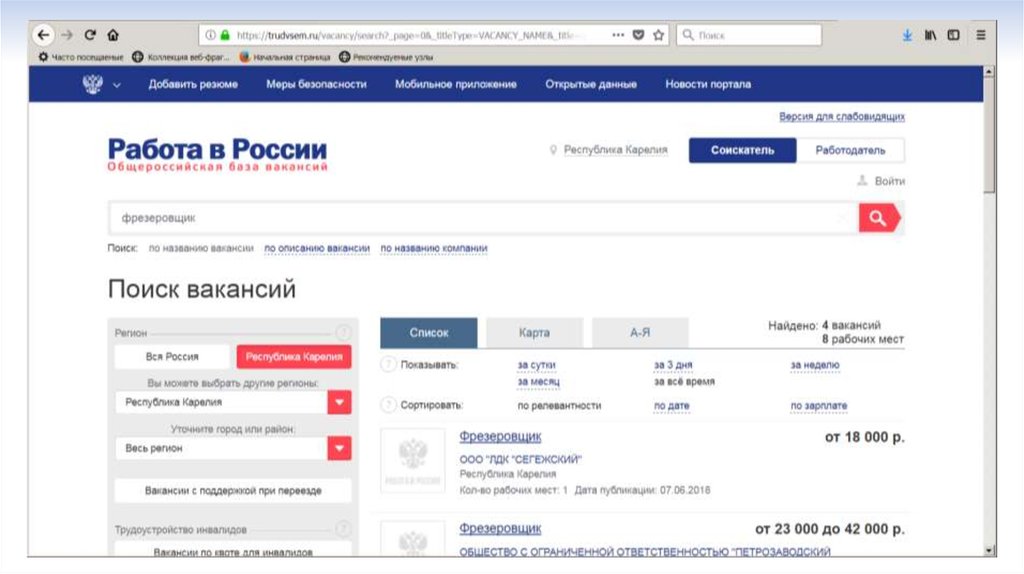Open Коллекция веб-фрагментов bookmark
The height and width of the screenshot is (574, 1024).
[181, 57]
